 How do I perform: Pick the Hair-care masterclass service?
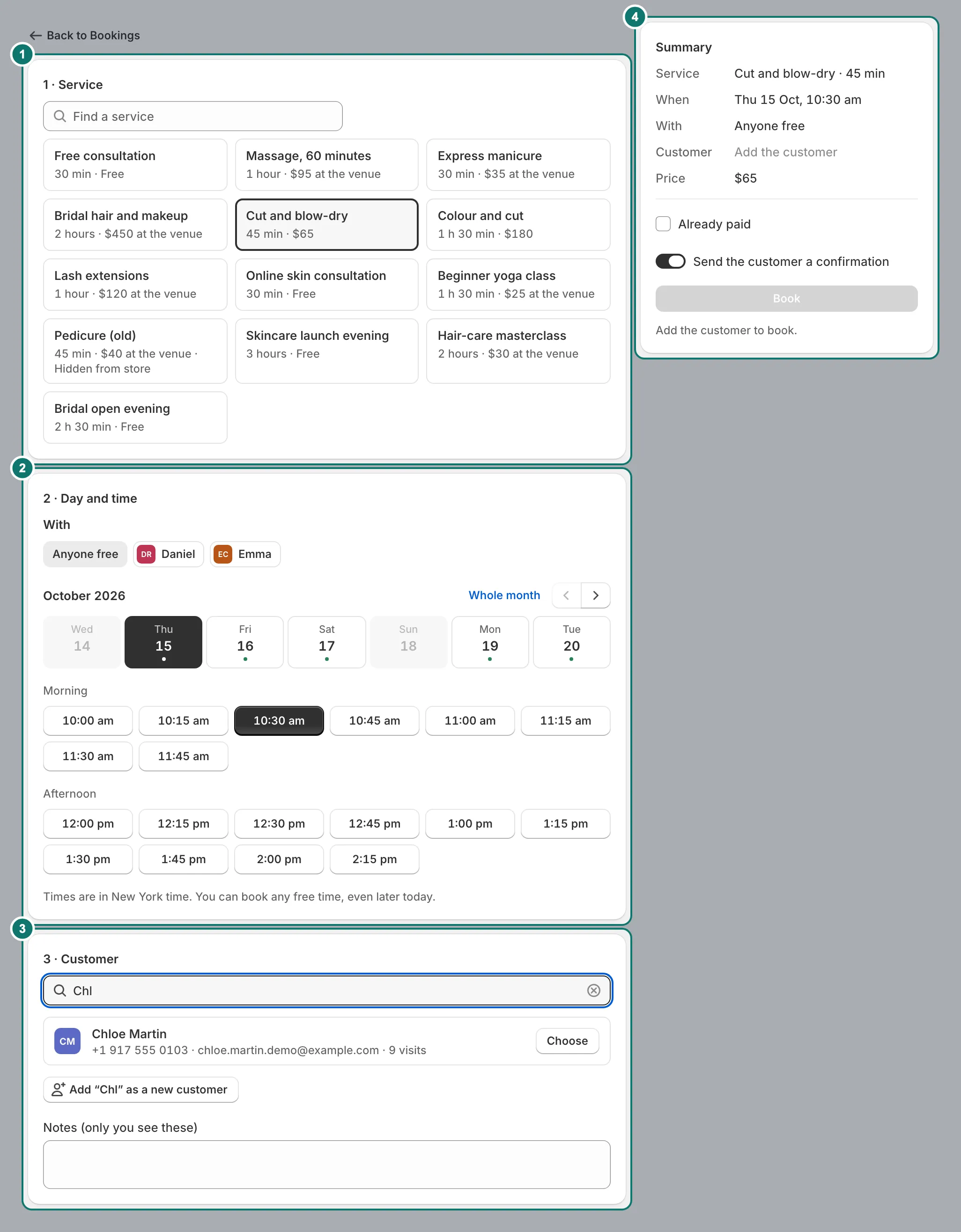518,351
